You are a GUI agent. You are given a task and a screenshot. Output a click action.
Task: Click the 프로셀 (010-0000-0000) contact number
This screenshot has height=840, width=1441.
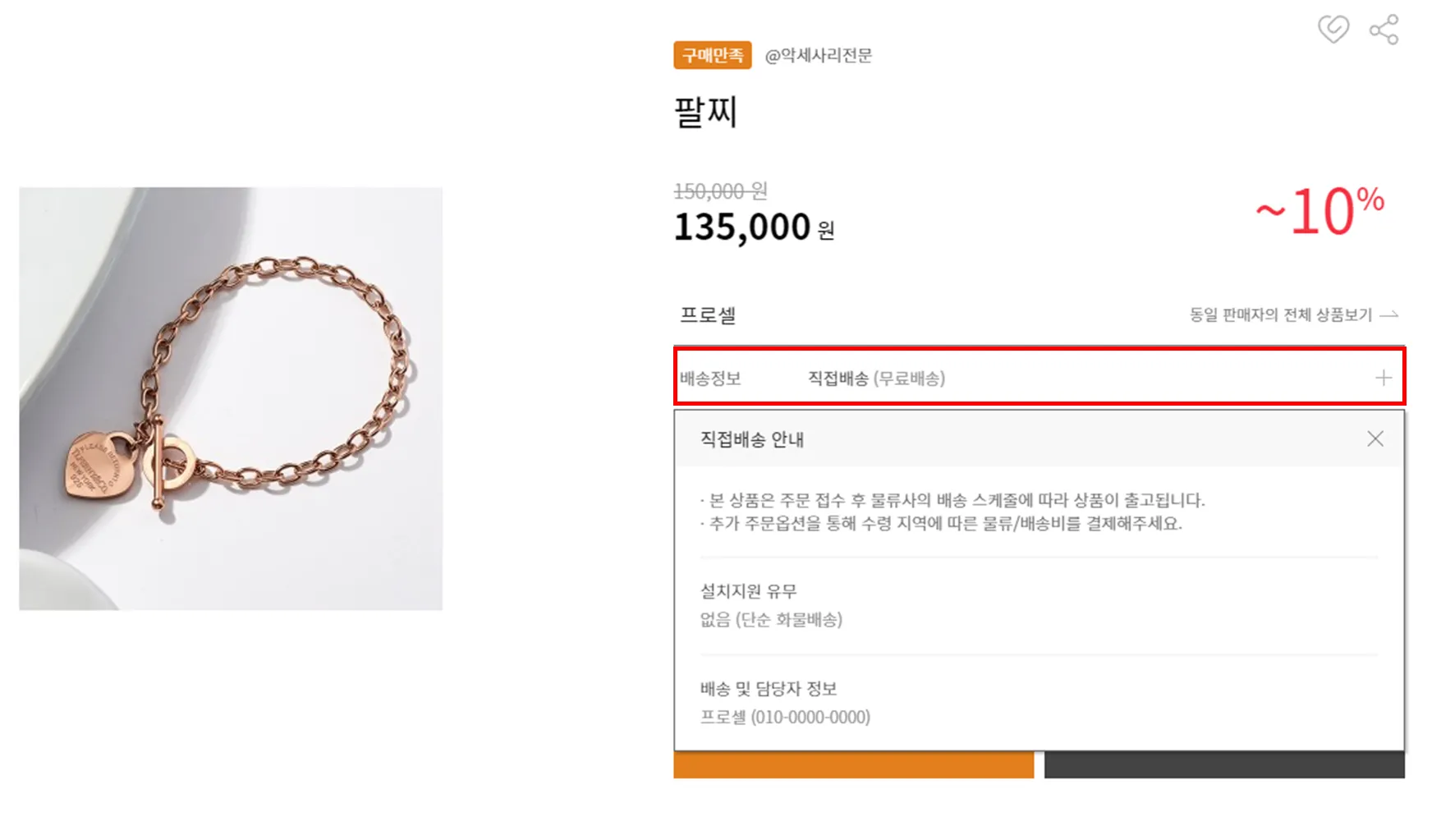click(x=785, y=717)
